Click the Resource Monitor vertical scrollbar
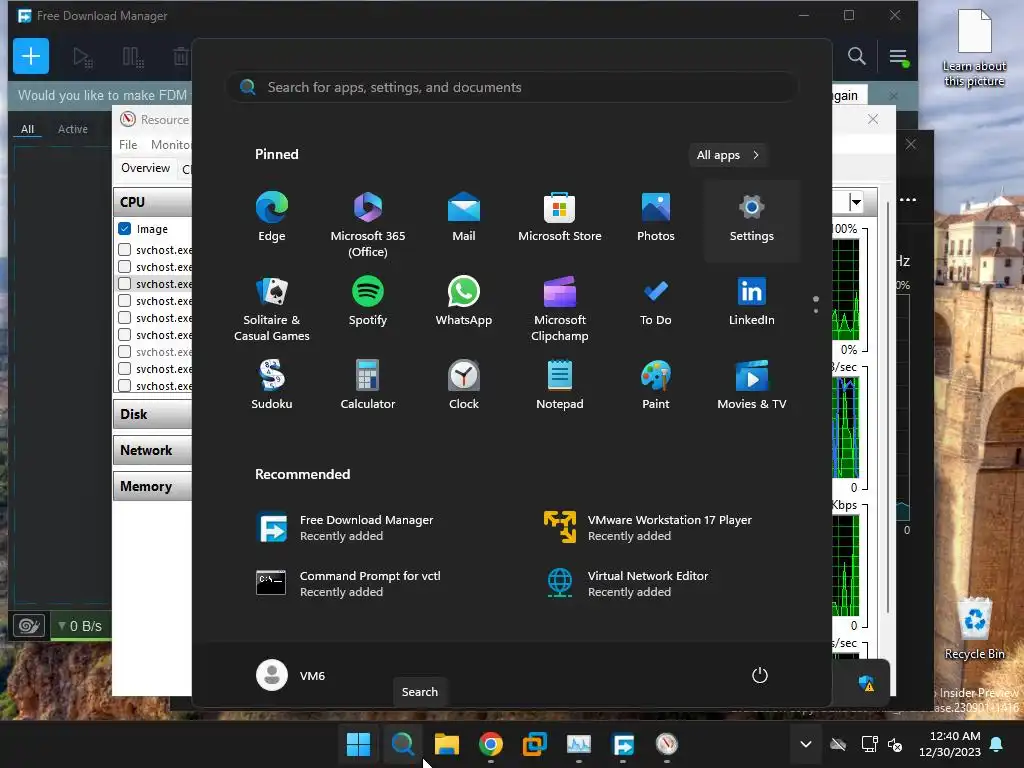Viewport: 1024px width, 768px height. click(x=888, y=408)
